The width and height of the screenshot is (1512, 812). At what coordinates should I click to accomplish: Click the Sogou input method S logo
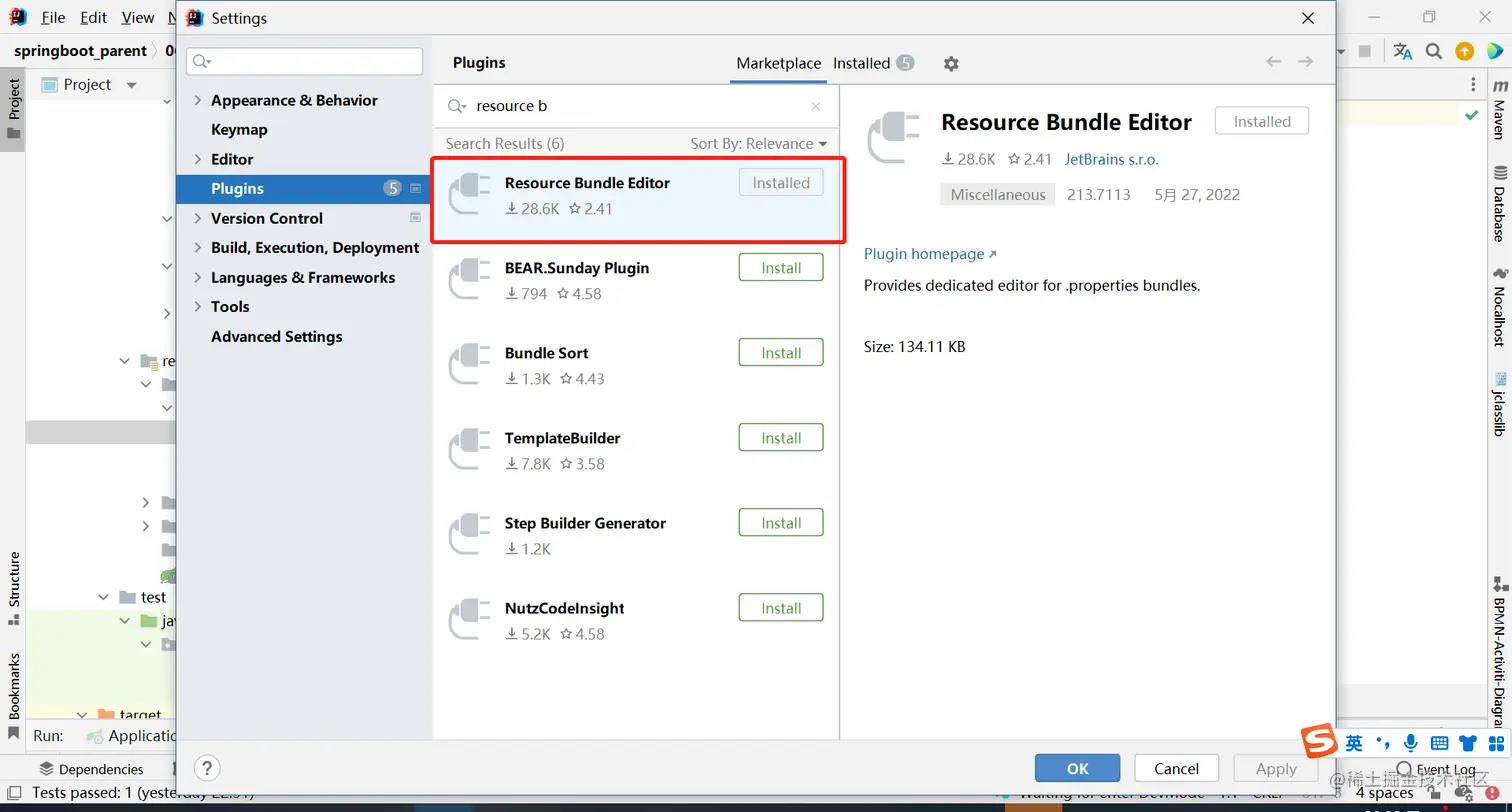(1319, 741)
